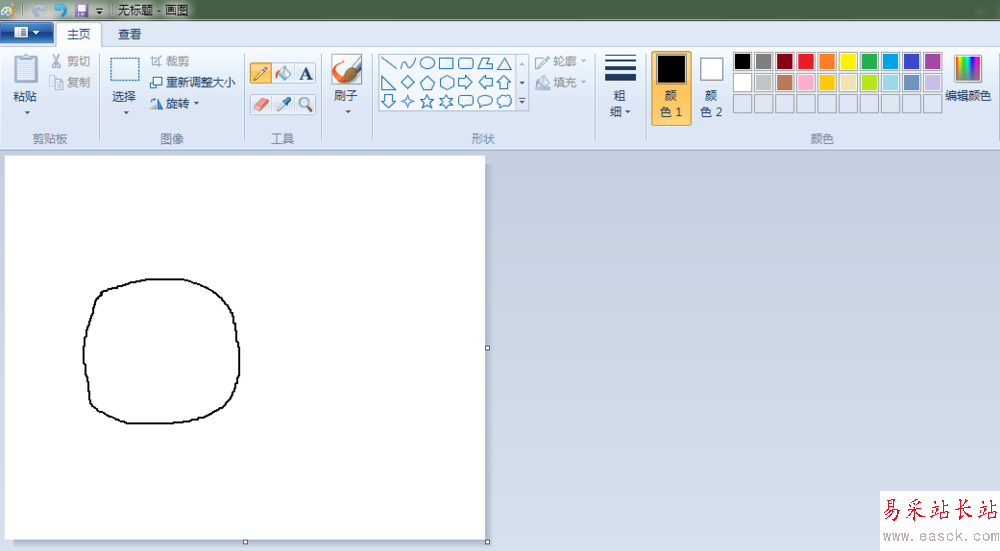Switch to the View (查看) tab
1000x551 pixels.
click(129, 34)
